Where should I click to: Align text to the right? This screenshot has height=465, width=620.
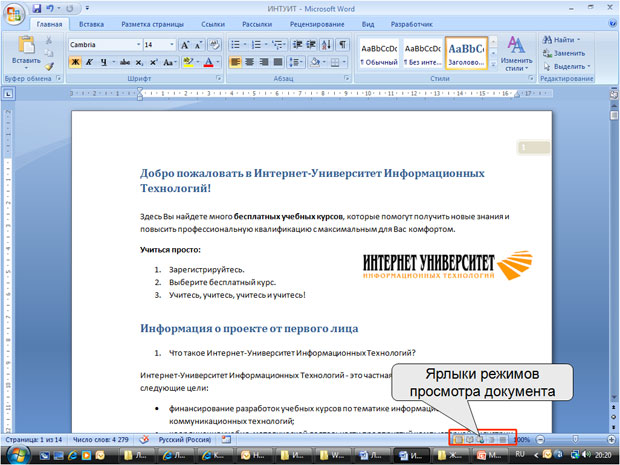click(264, 62)
